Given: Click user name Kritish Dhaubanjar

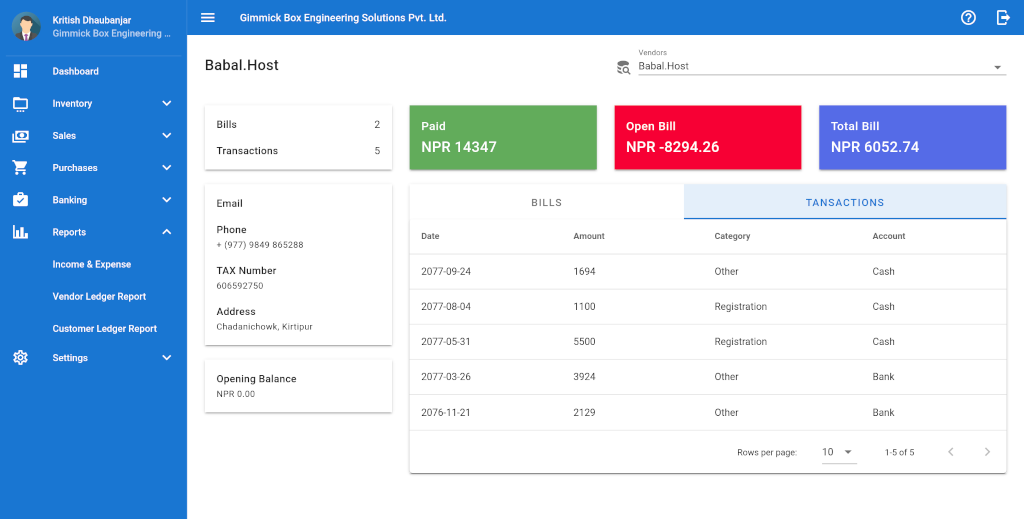Looking at the screenshot, I should click(x=92, y=20).
